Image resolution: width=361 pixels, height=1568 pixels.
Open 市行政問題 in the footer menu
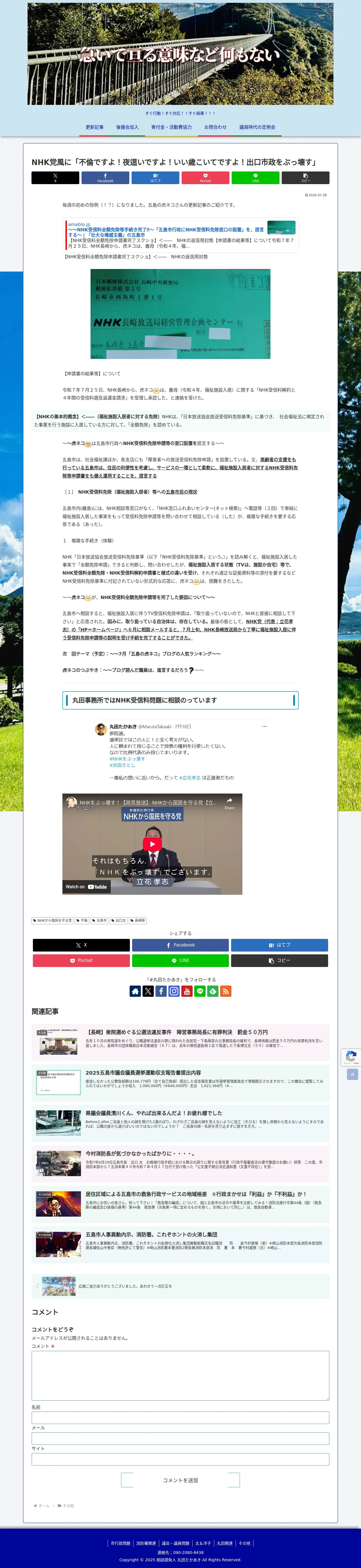pyautogui.click(x=120, y=1543)
